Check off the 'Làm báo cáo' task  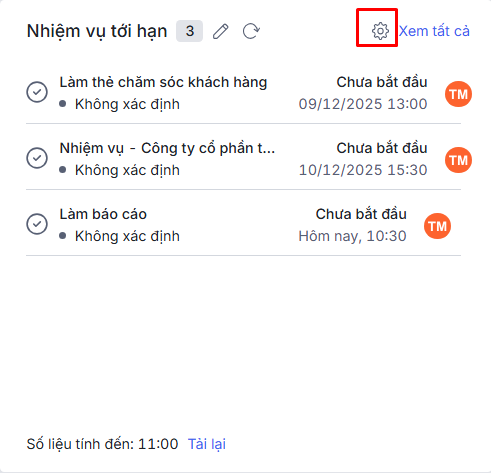[37, 224]
